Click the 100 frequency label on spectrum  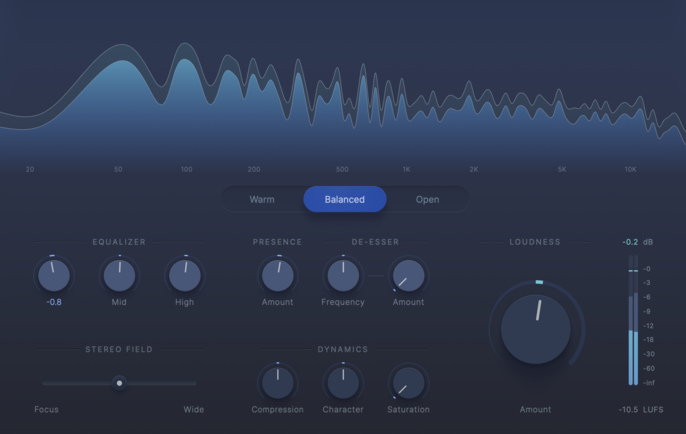click(187, 169)
